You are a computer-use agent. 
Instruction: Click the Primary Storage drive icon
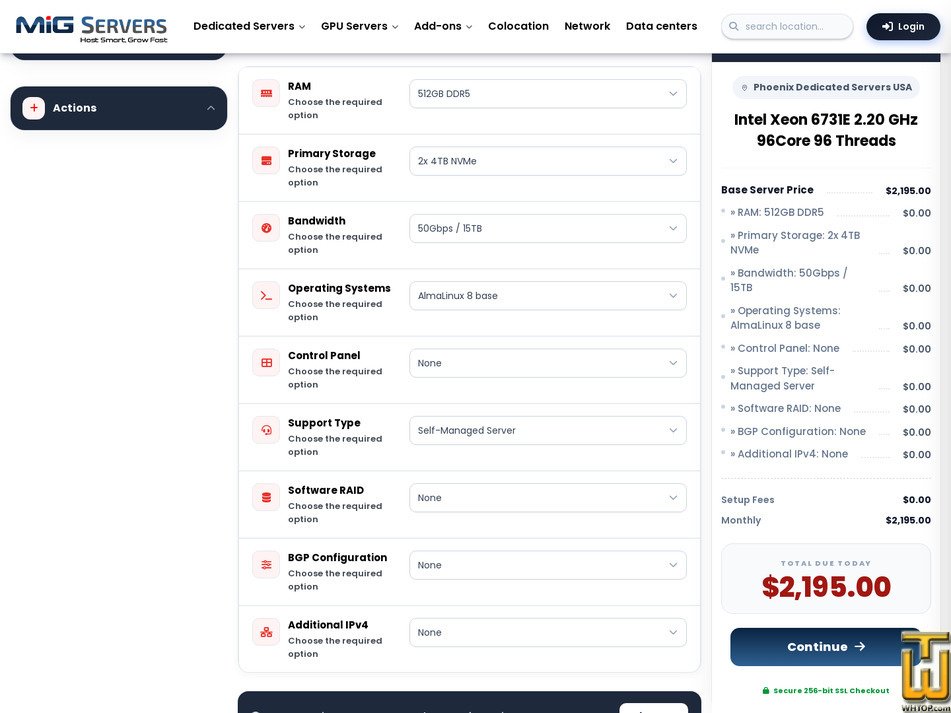pos(266,161)
